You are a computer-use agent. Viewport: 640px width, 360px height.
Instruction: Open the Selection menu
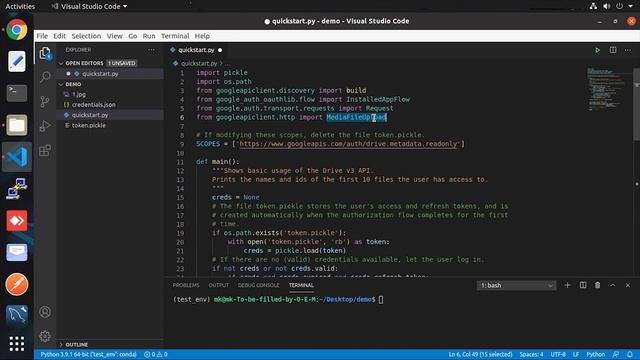(86, 36)
